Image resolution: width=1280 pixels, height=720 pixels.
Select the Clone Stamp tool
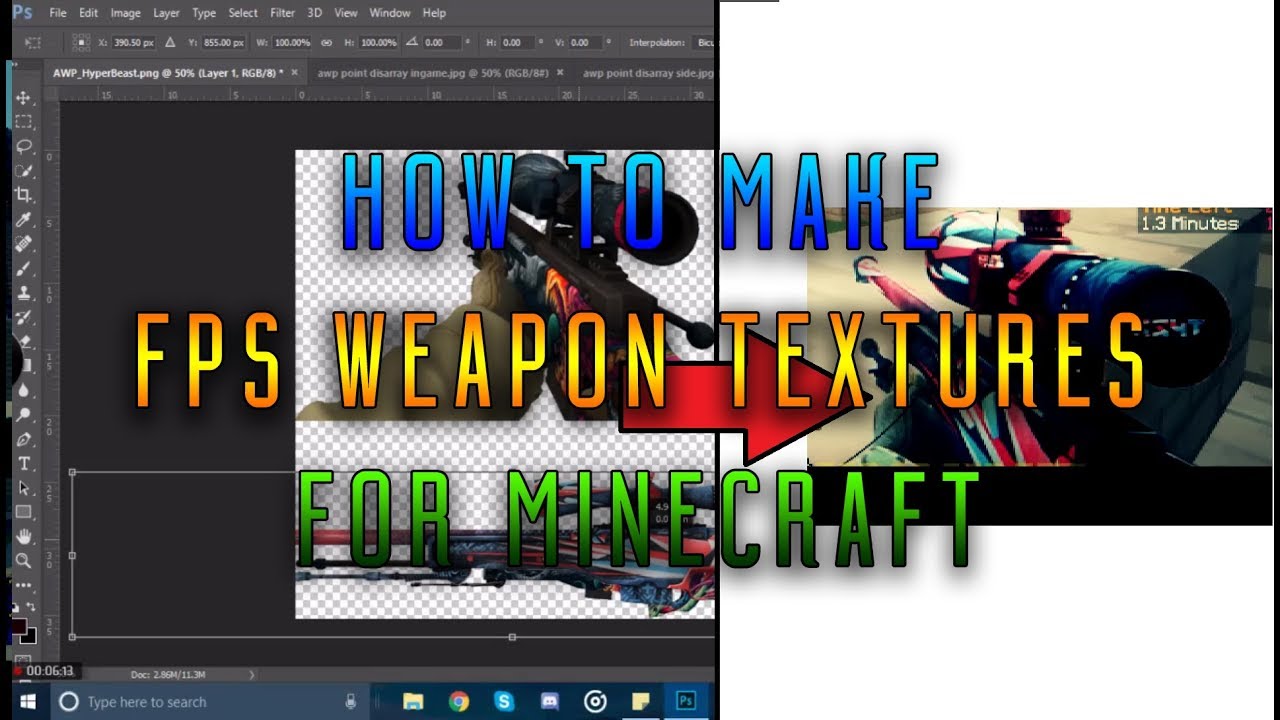[x=24, y=293]
